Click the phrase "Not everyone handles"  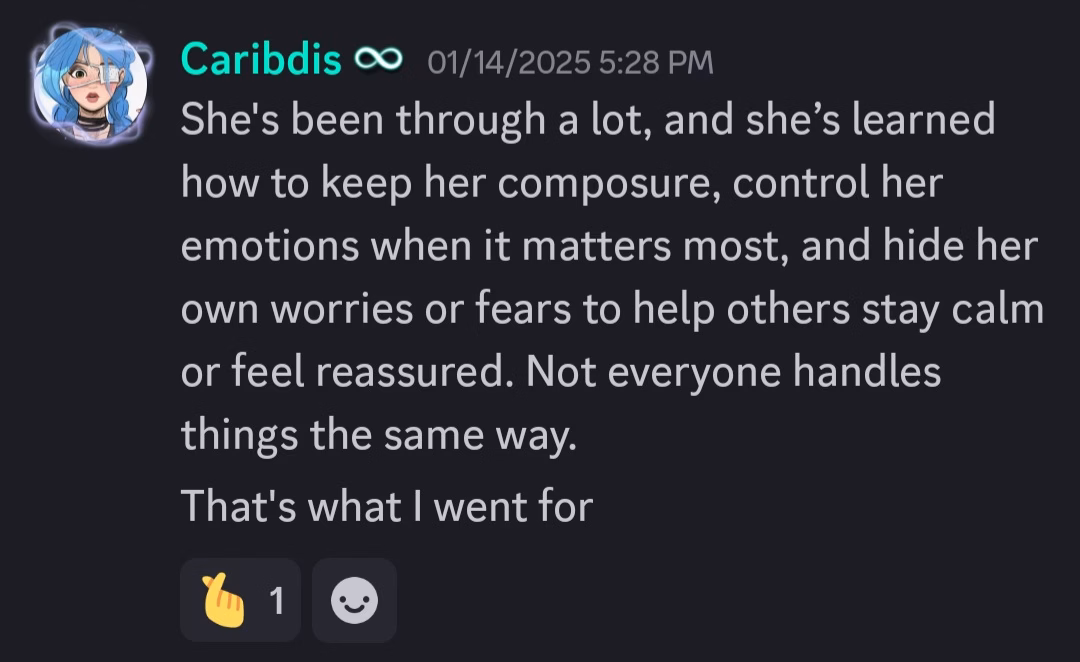734,372
